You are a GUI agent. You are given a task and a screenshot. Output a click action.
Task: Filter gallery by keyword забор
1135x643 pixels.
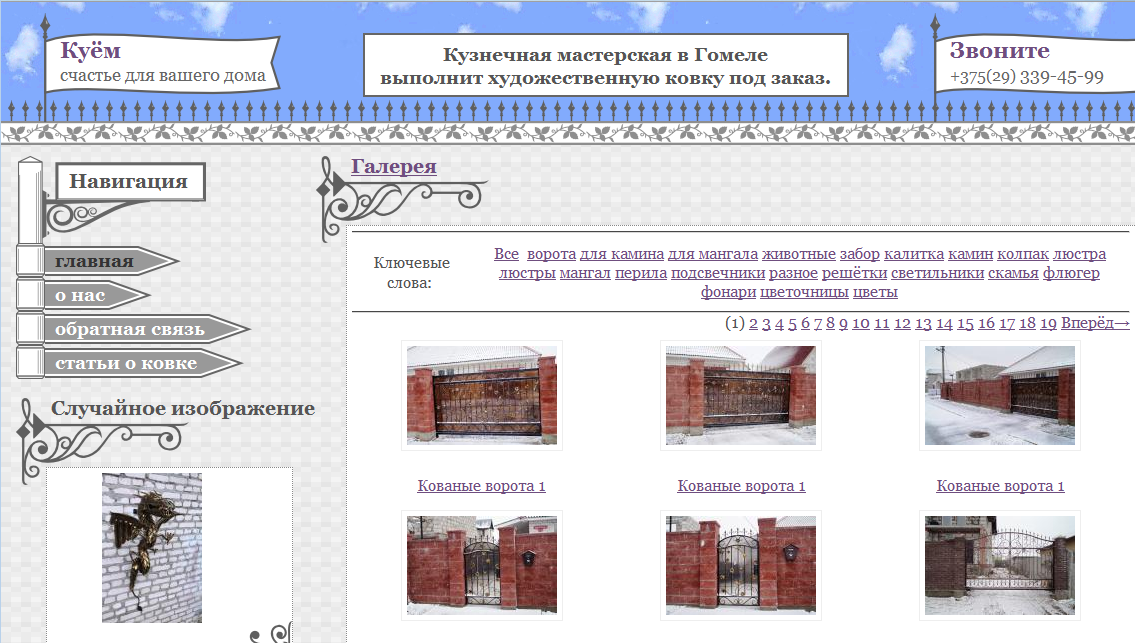pyautogui.click(x=860, y=254)
